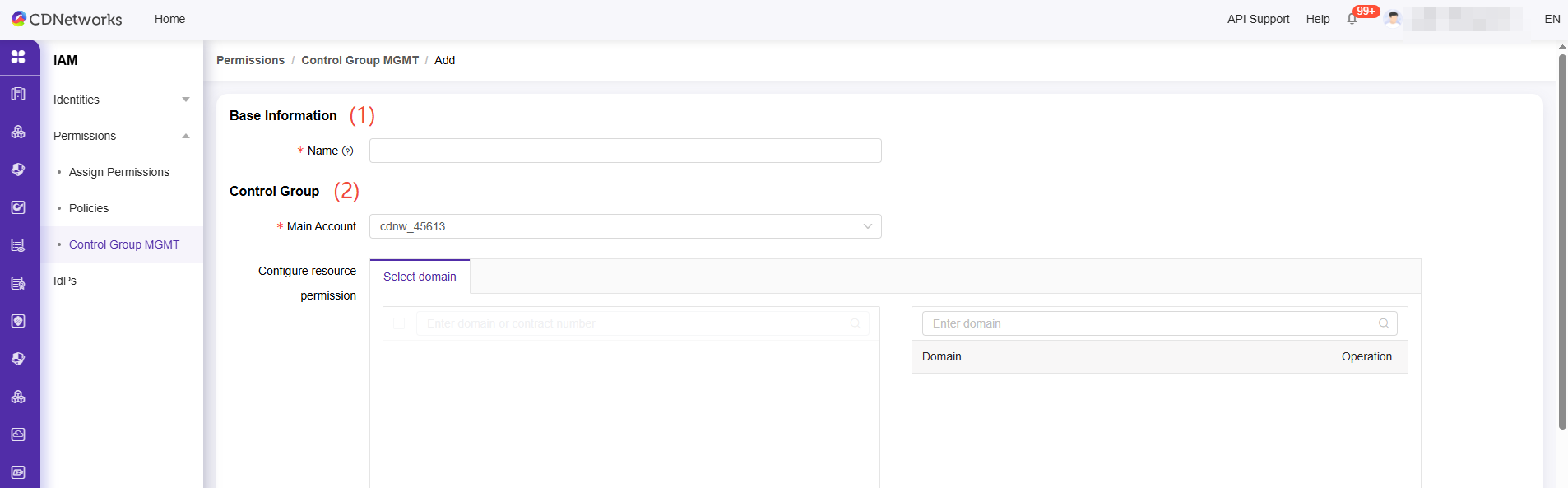This screenshot has width=1568, height=488.
Task: Click into the Name input field
Action: pyautogui.click(x=624, y=151)
